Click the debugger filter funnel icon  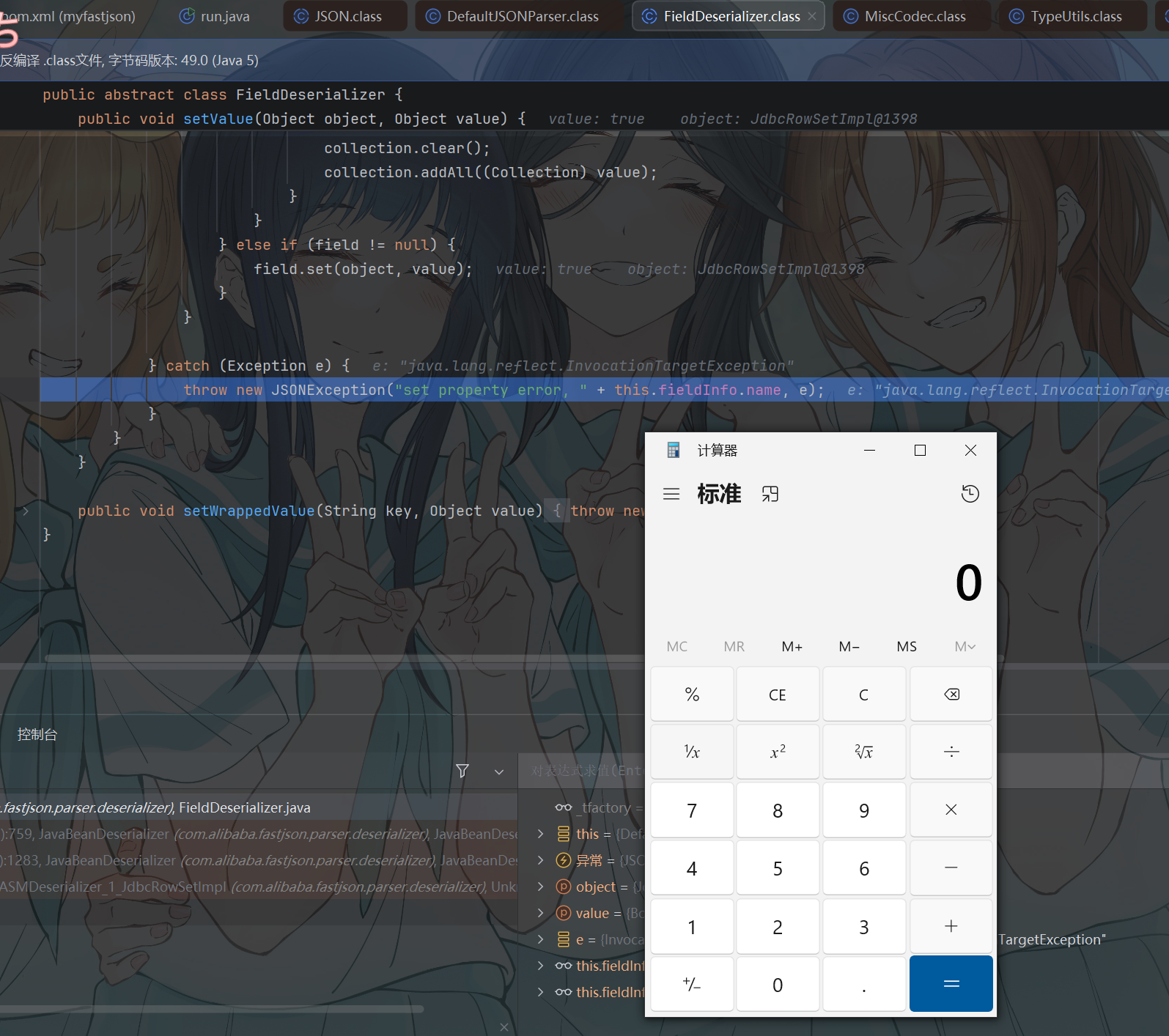click(x=462, y=771)
